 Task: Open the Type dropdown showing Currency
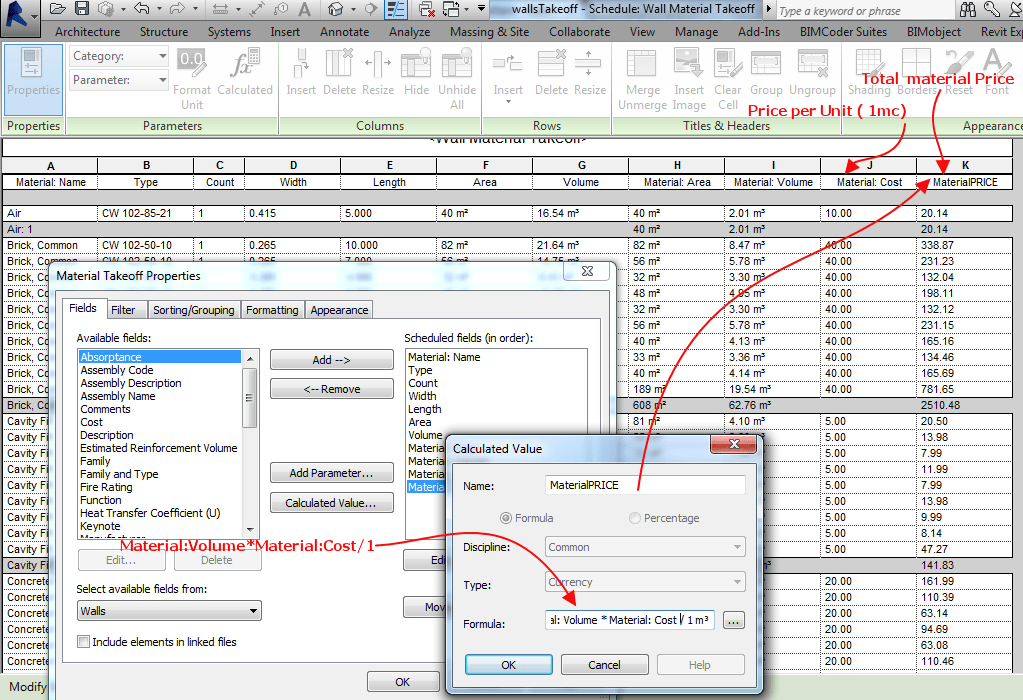point(645,582)
